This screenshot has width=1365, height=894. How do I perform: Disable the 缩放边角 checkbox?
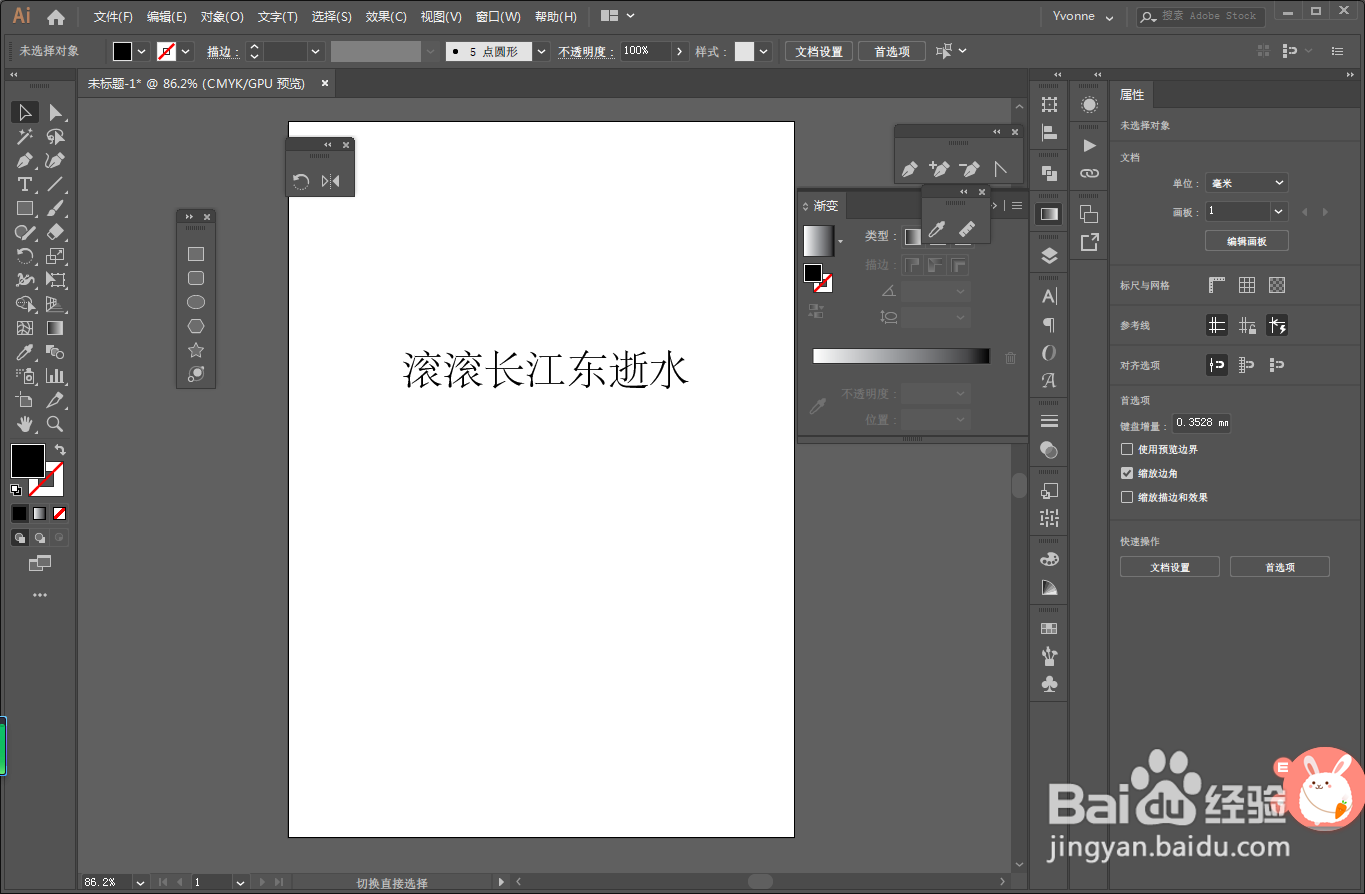tap(1125, 473)
